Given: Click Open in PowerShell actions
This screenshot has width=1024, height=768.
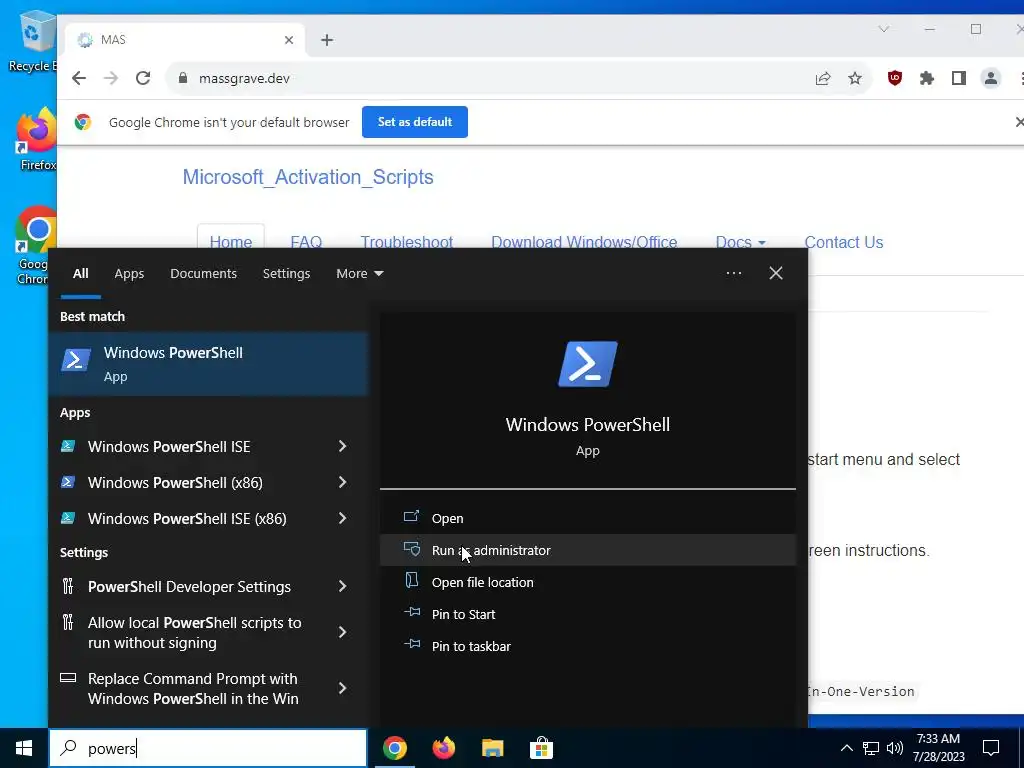Looking at the screenshot, I should click(x=588, y=518).
